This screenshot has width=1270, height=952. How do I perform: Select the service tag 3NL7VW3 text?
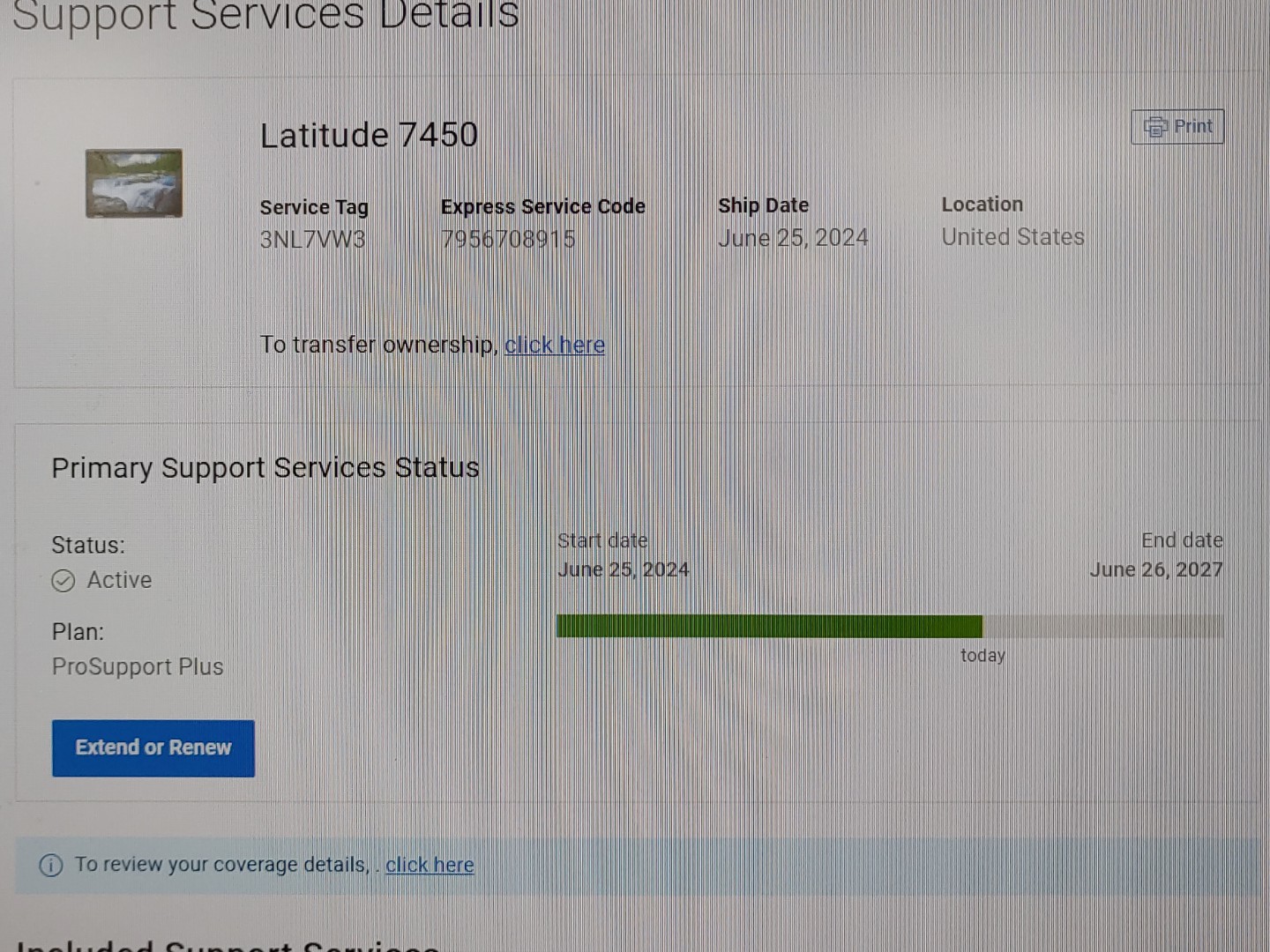tap(312, 240)
